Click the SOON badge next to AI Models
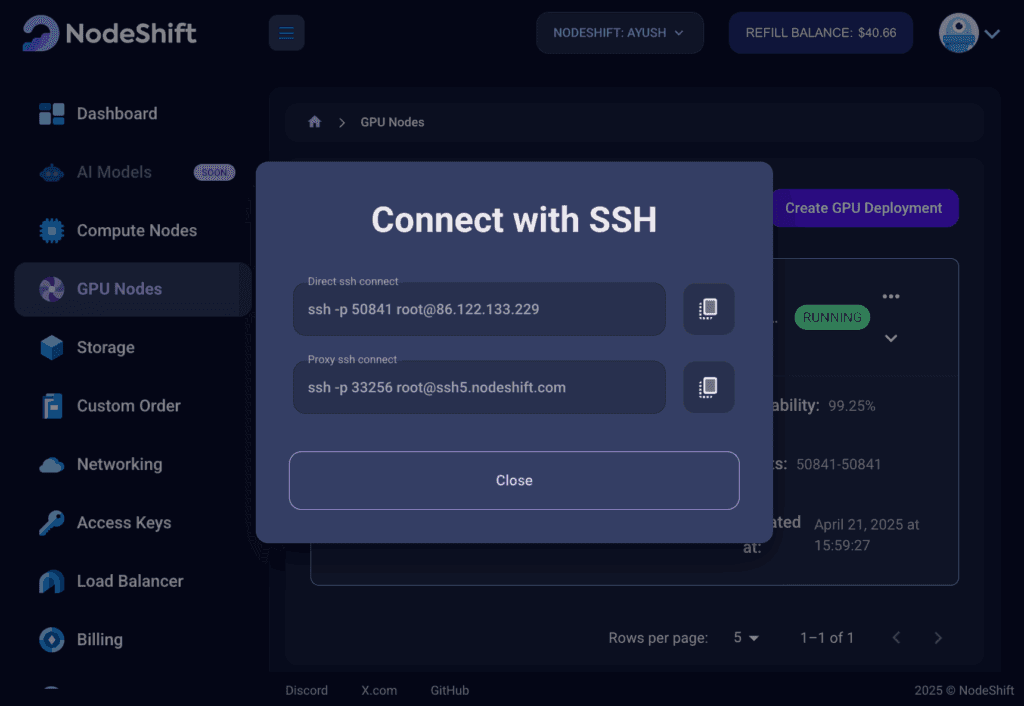This screenshot has height=706, width=1024. [x=214, y=172]
